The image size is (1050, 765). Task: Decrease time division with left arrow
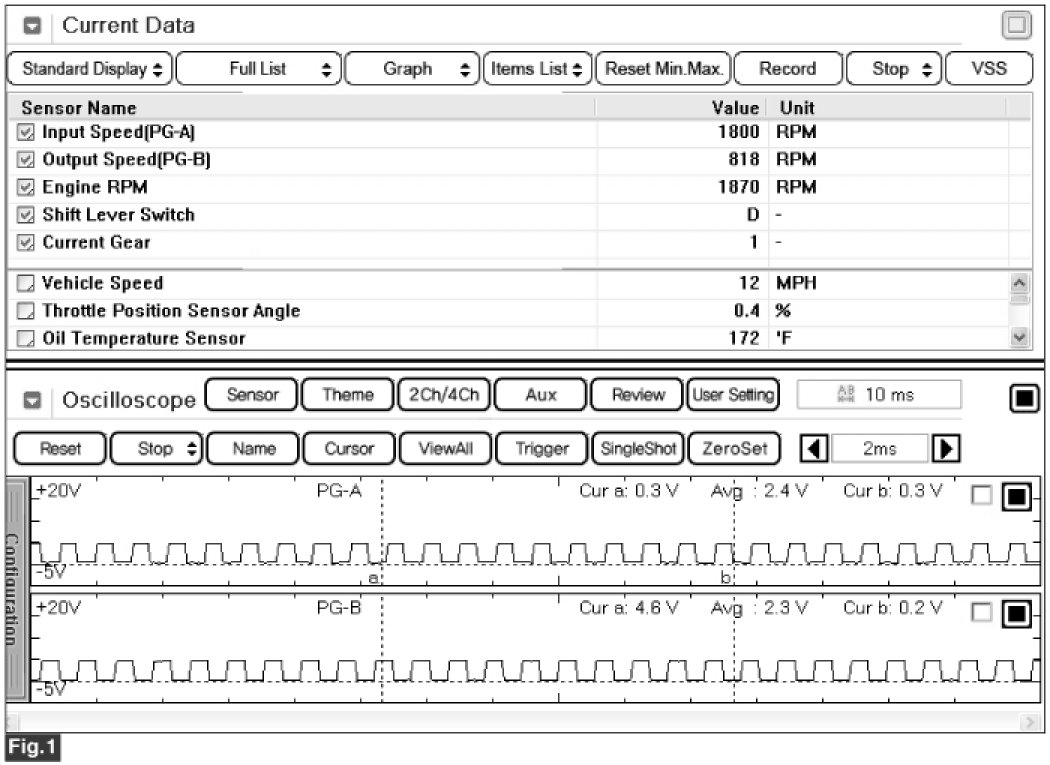click(815, 449)
